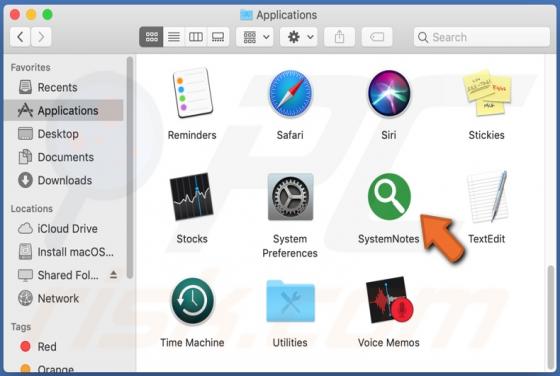
Task: Open iCloud Drive in the sidebar
Action: coord(64,229)
